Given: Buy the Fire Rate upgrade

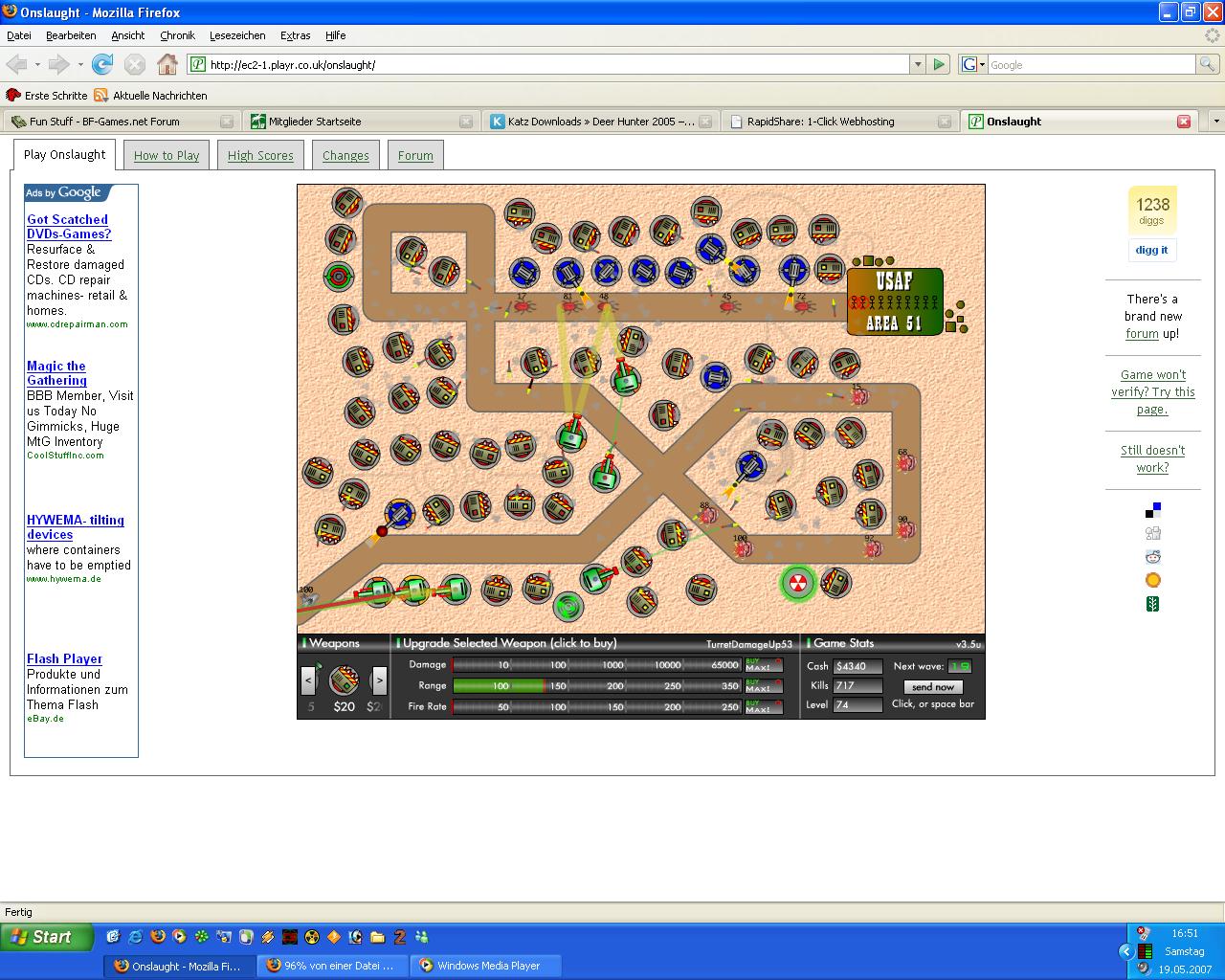Looking at the screenshot, I should (x=764, y=707).
